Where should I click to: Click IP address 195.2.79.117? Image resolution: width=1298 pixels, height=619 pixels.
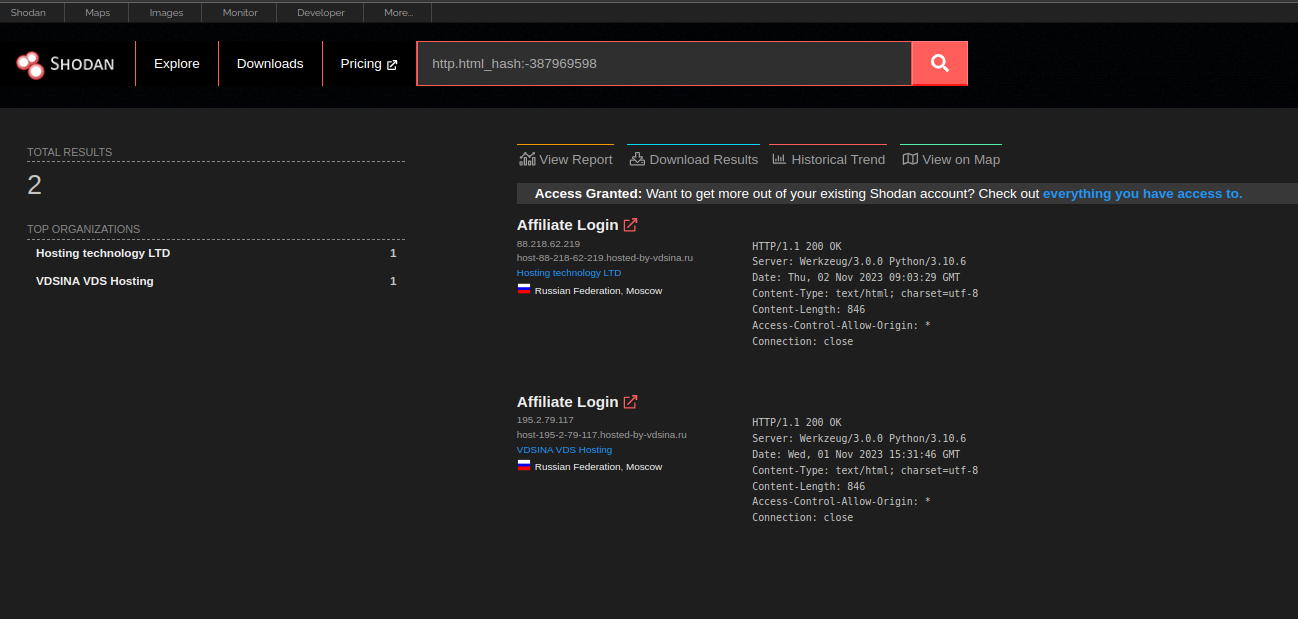[545, 420]
